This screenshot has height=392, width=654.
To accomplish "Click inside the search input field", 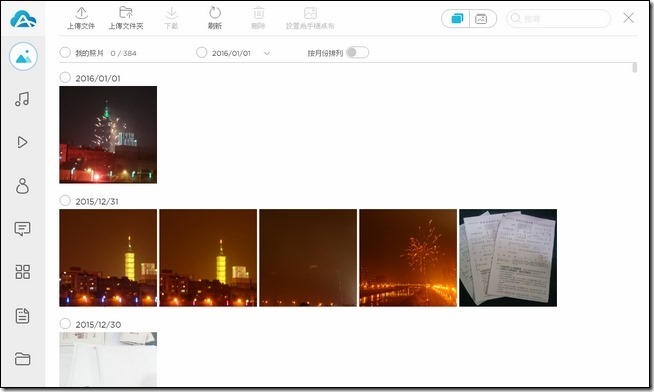I will tap(558, 18).
